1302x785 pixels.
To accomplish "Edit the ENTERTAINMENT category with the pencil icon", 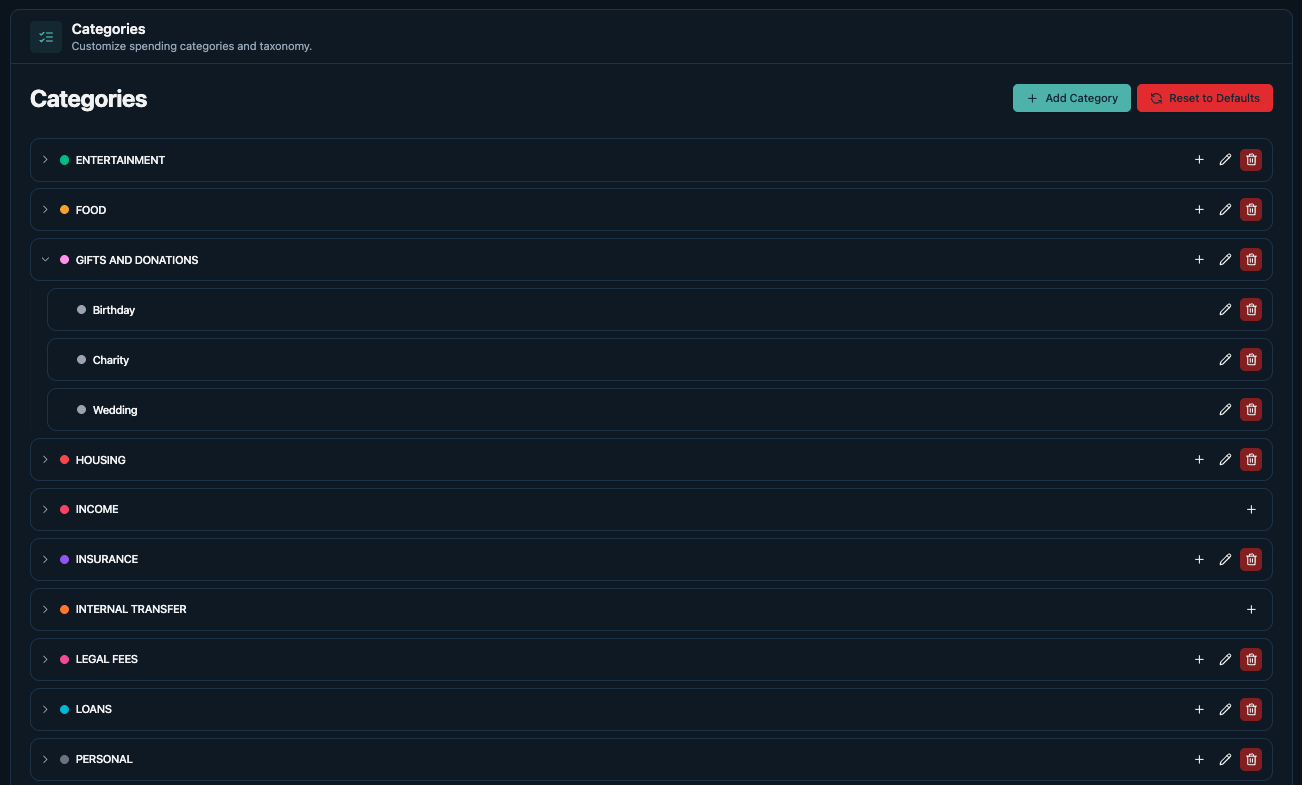I will pyautogui.click(x=1225, y=159).
